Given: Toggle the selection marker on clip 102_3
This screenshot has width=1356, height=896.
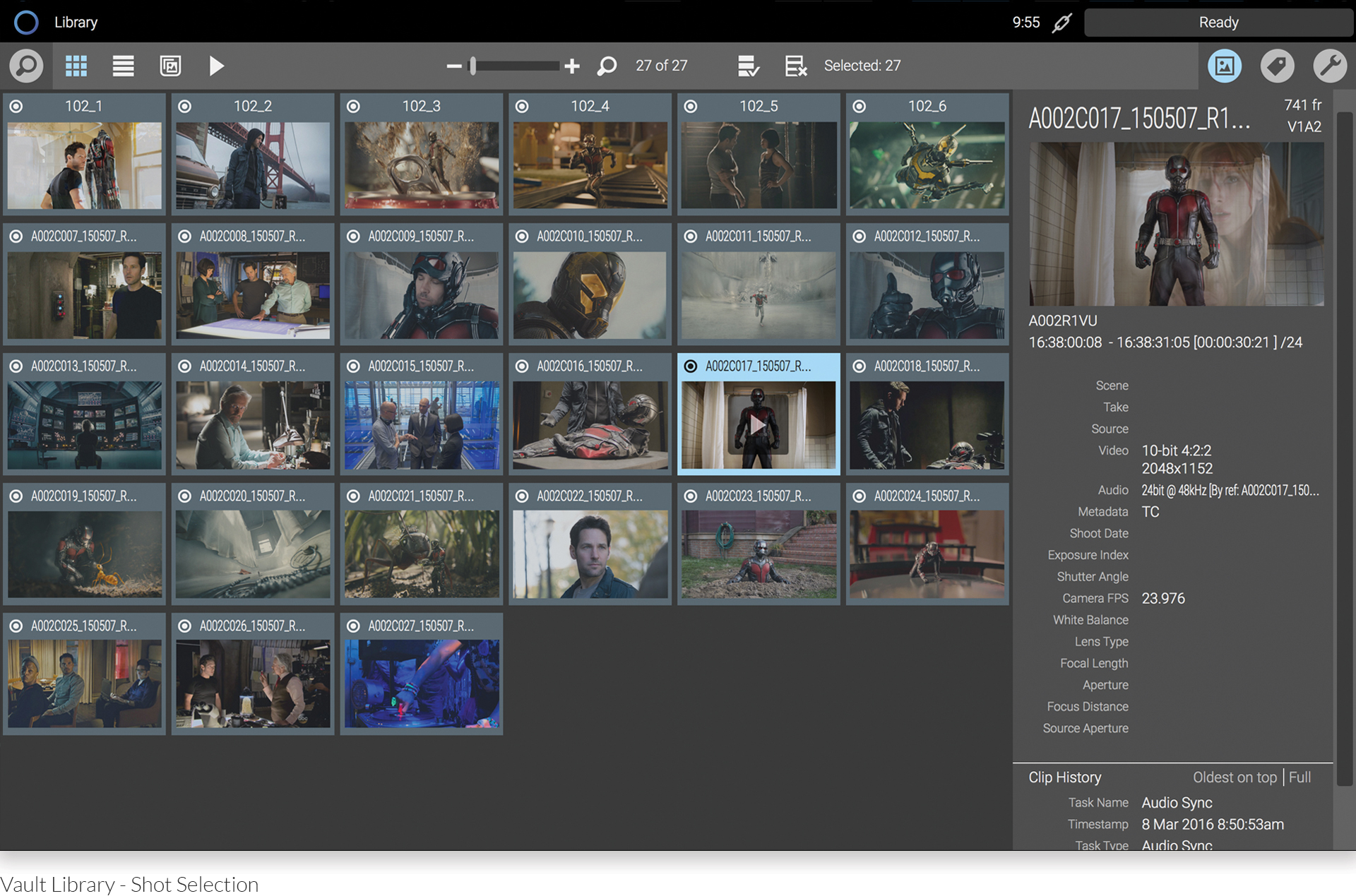Looking at the screenshot, I should click(x=354, y=106).
